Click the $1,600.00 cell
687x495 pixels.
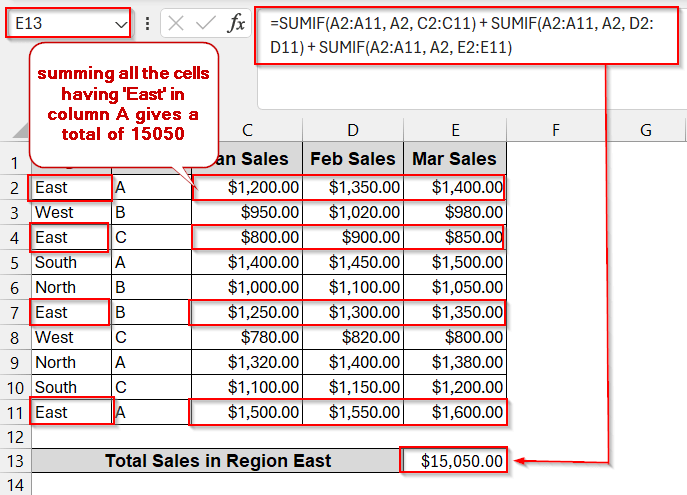[x=455, y=412]
